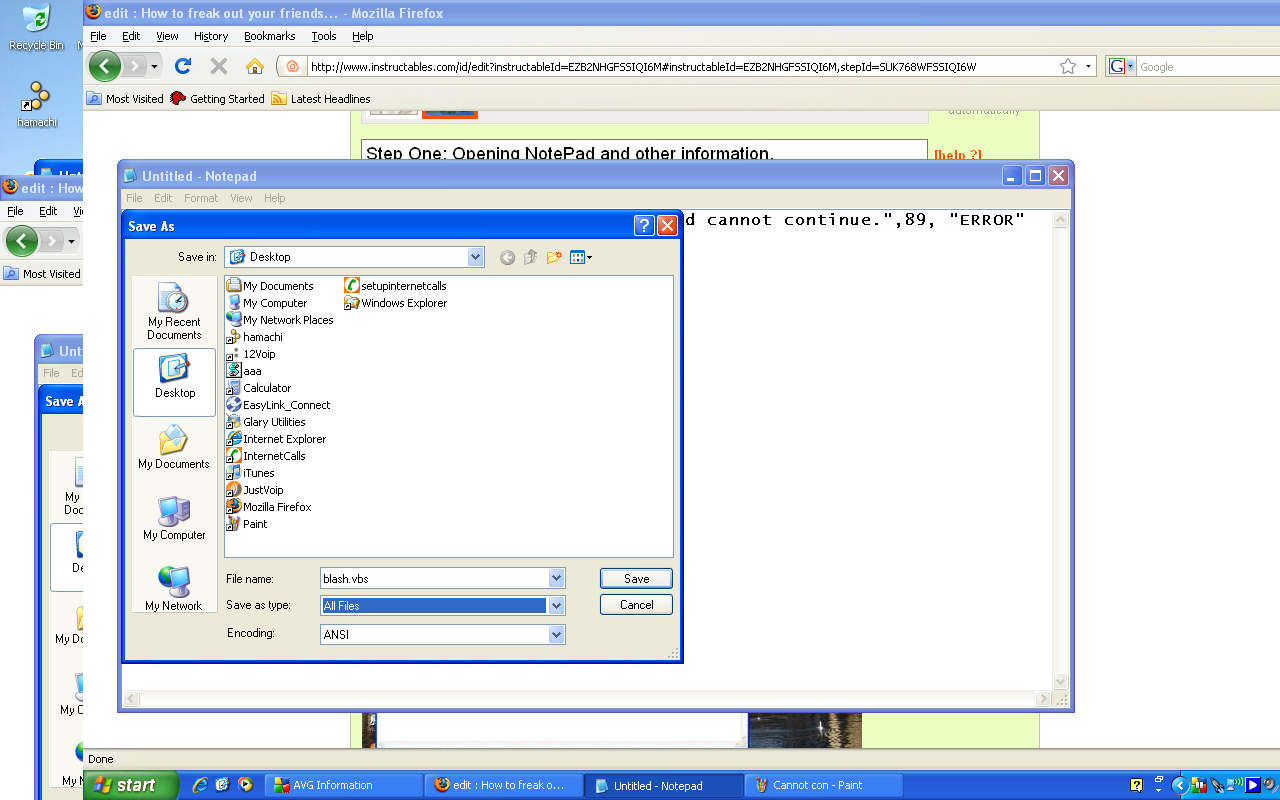Open Firefox back history dropdown arrow
Screen dimensions: 1280x800
154,67
